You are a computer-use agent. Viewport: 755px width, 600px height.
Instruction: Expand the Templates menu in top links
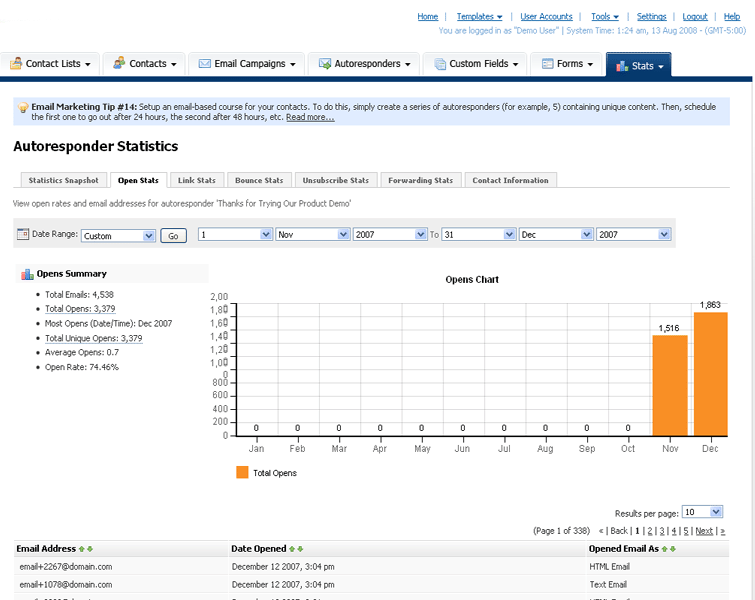[x=479, y=16]
